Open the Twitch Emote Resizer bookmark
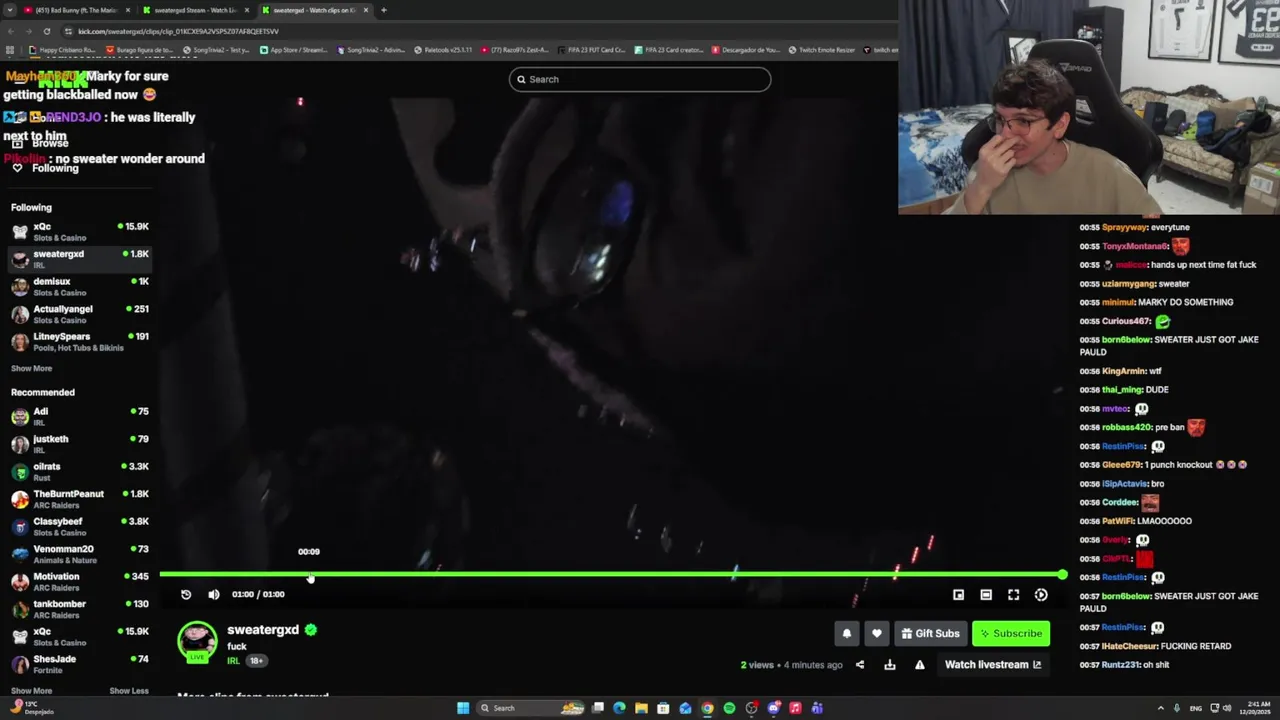This screenshot has width=1280, height=720. (822, 50)
